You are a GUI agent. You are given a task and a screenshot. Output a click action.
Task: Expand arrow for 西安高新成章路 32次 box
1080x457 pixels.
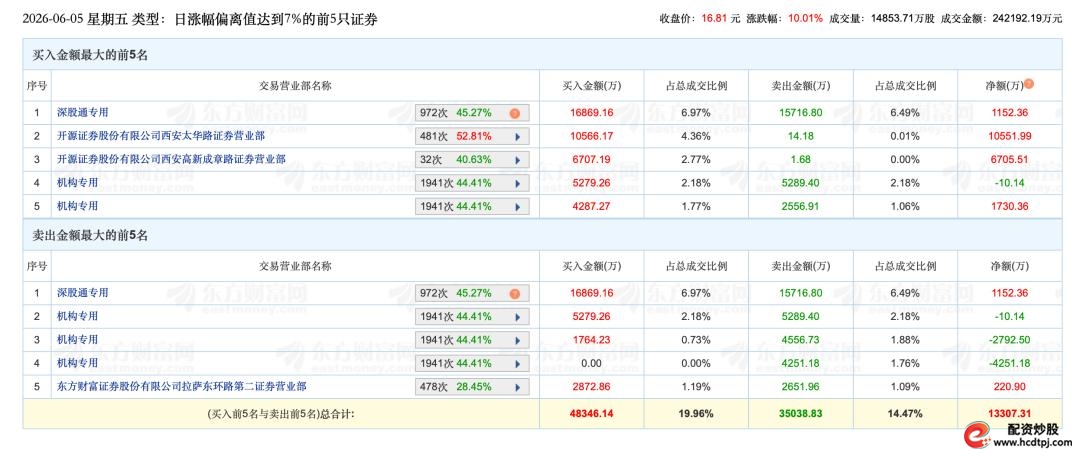click(518, 160)
